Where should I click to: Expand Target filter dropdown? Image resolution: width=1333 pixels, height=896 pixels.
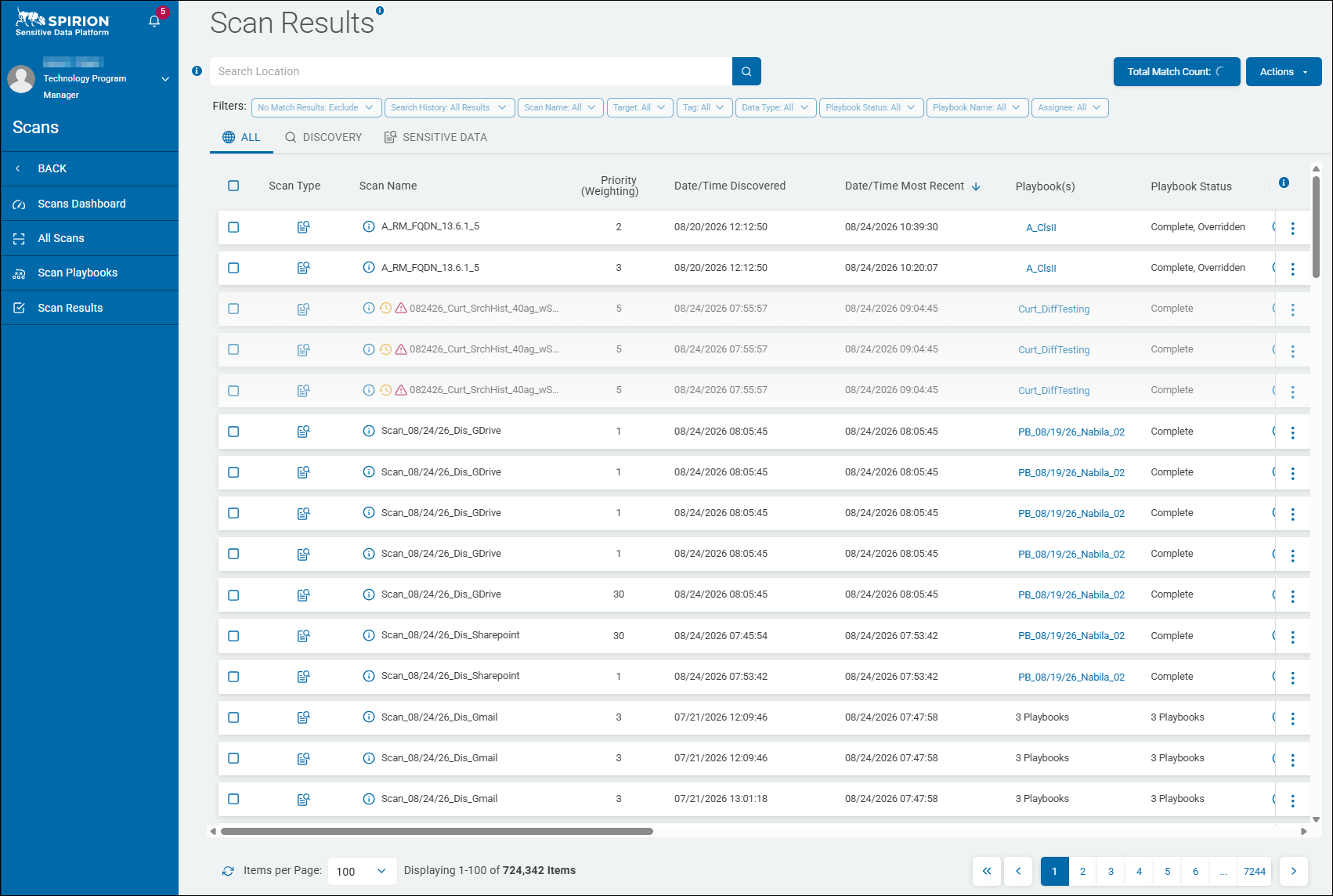[640, 107]
